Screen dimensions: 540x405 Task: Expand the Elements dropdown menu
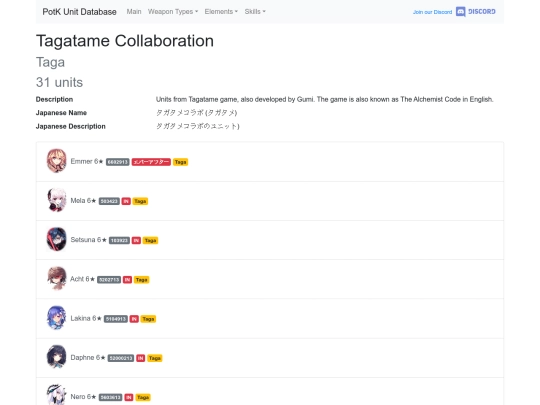(x=221, y=12)
